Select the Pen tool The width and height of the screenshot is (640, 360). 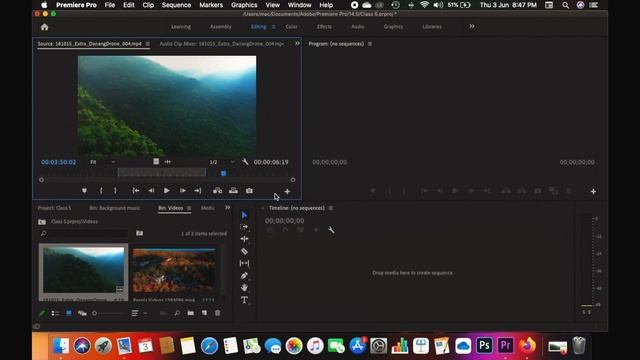(244, 276)
